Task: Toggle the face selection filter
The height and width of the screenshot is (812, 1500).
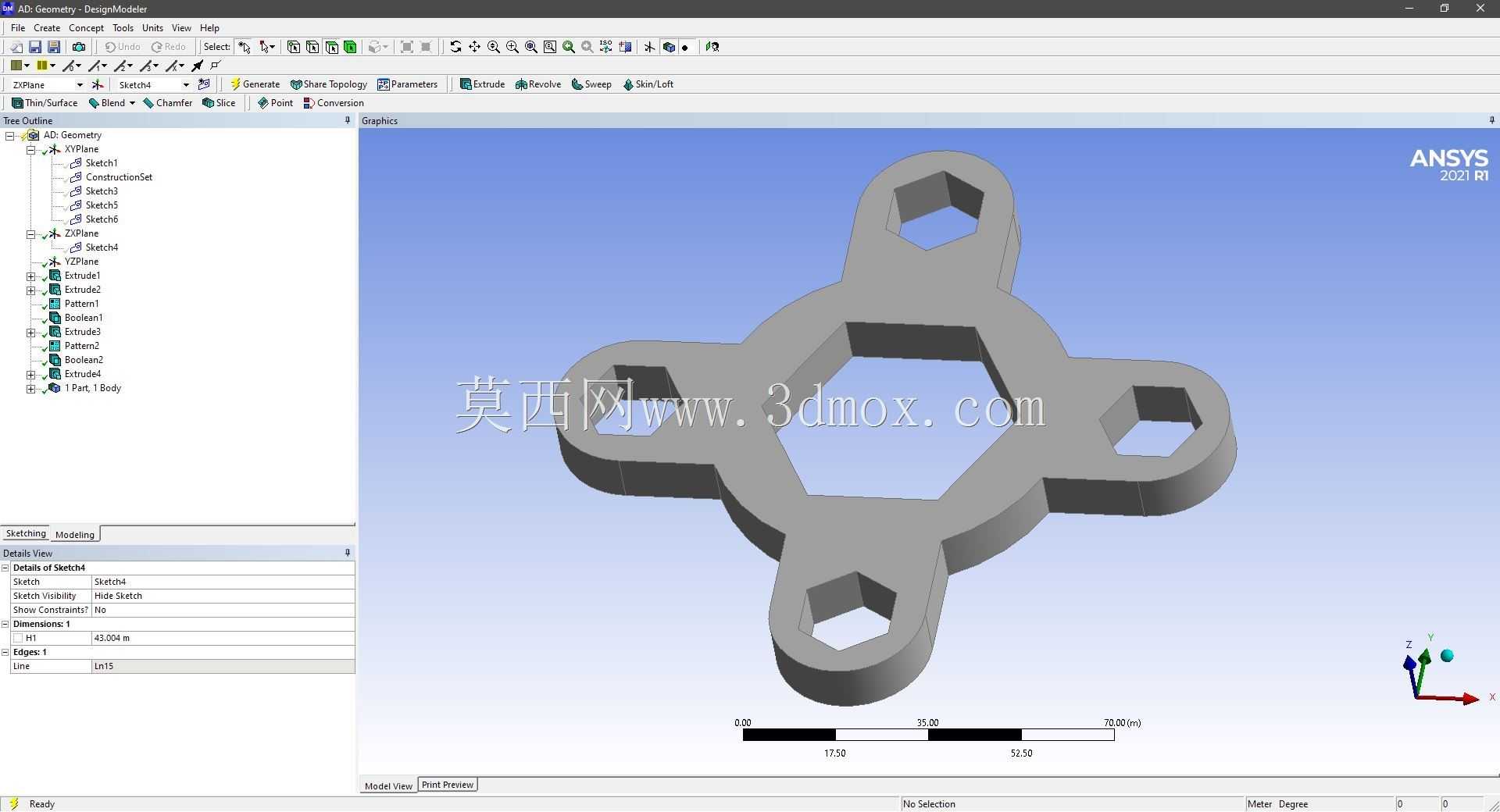Action: [x=331, y=47]
